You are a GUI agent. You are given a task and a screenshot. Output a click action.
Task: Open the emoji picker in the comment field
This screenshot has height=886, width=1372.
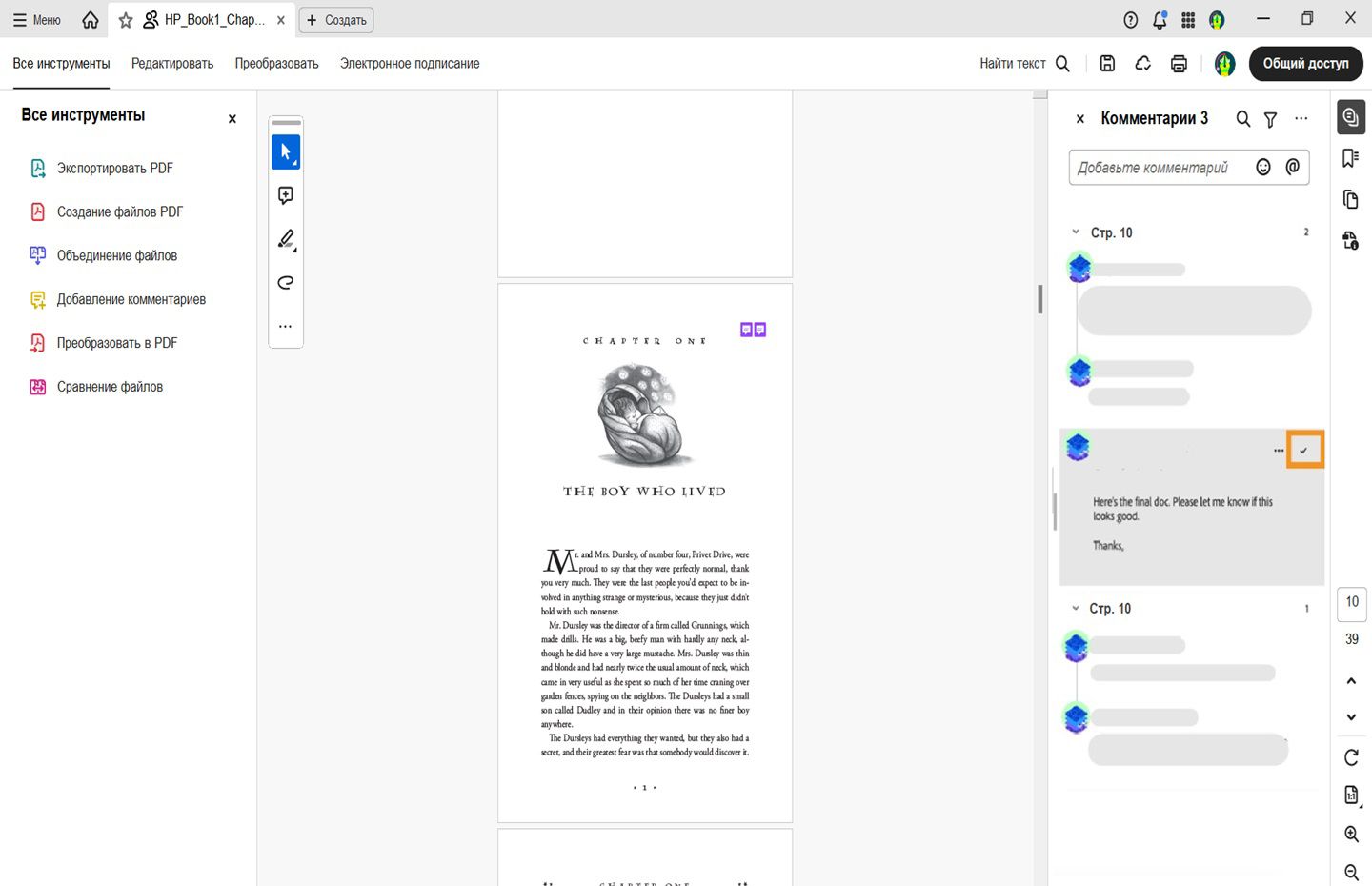tap(1263, 168)
